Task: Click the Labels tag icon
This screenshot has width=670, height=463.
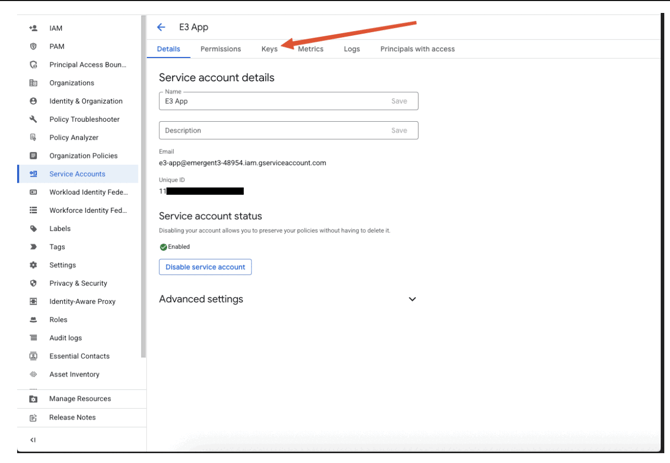Action: [33, 228]
